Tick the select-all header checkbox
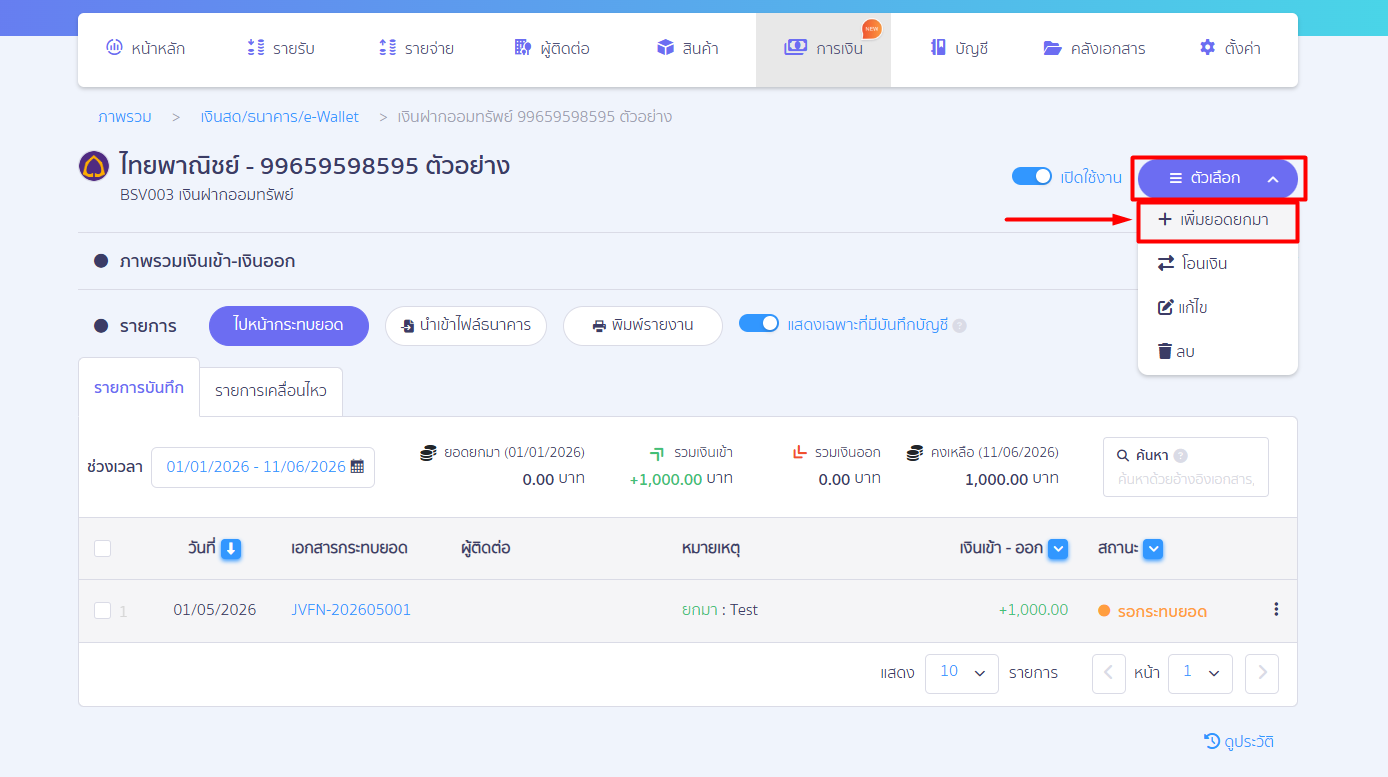1388x777 pixels. tap(102, 548)
